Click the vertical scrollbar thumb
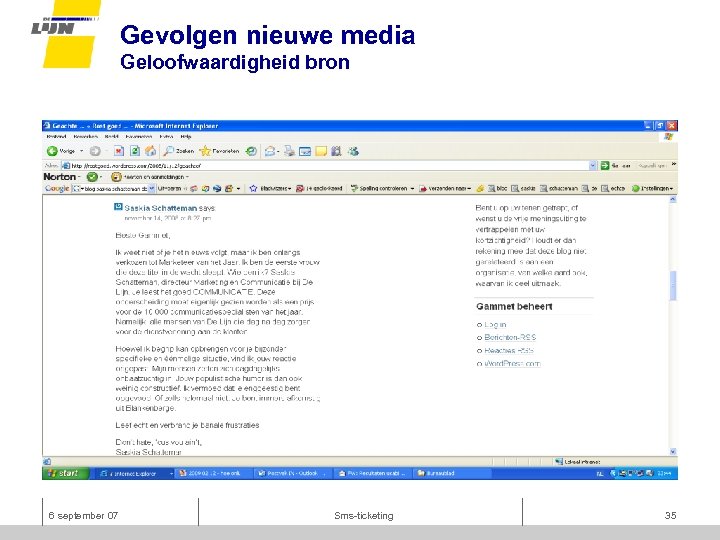 tap(673, 286)
